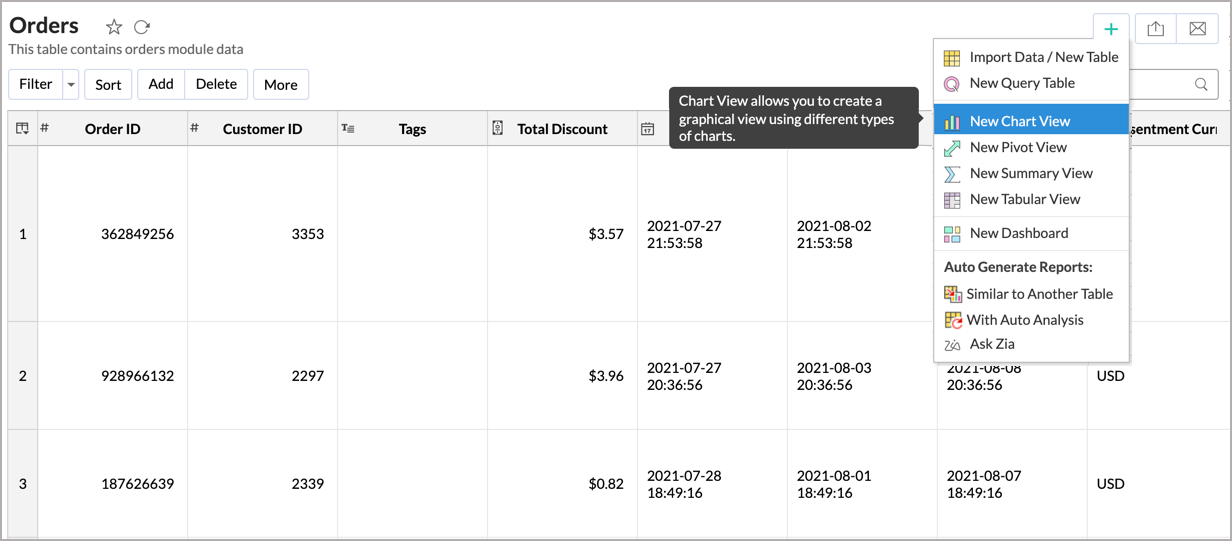The height and width of the screenshot is (541, 1232).
Task: Click Import Data / New Table option
Action: [x=1043, y=58]
